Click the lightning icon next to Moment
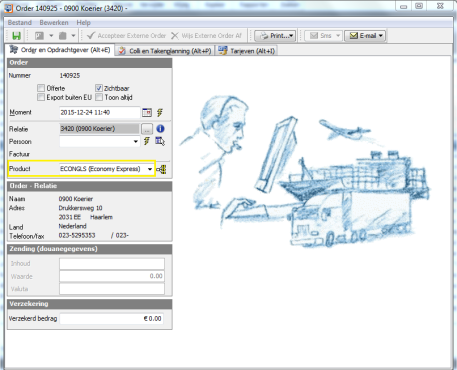Viewport: 457px width, 370px height. (x=160, y=113)
